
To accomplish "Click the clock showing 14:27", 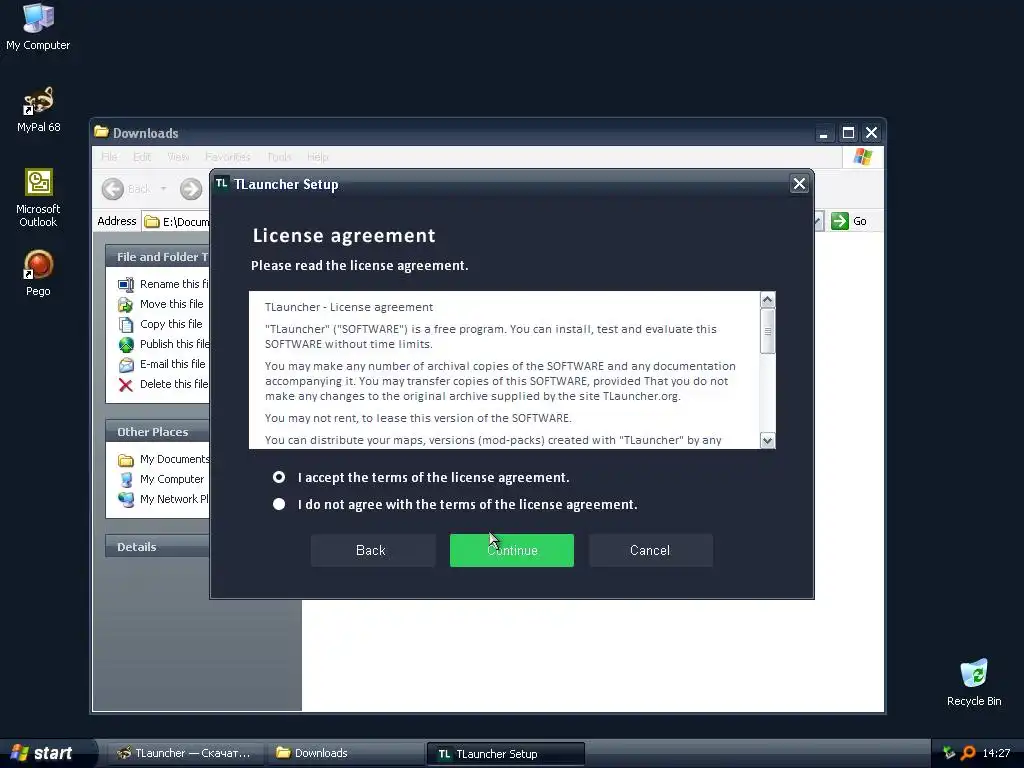I will pyautogui.click(x=996, y=753).
